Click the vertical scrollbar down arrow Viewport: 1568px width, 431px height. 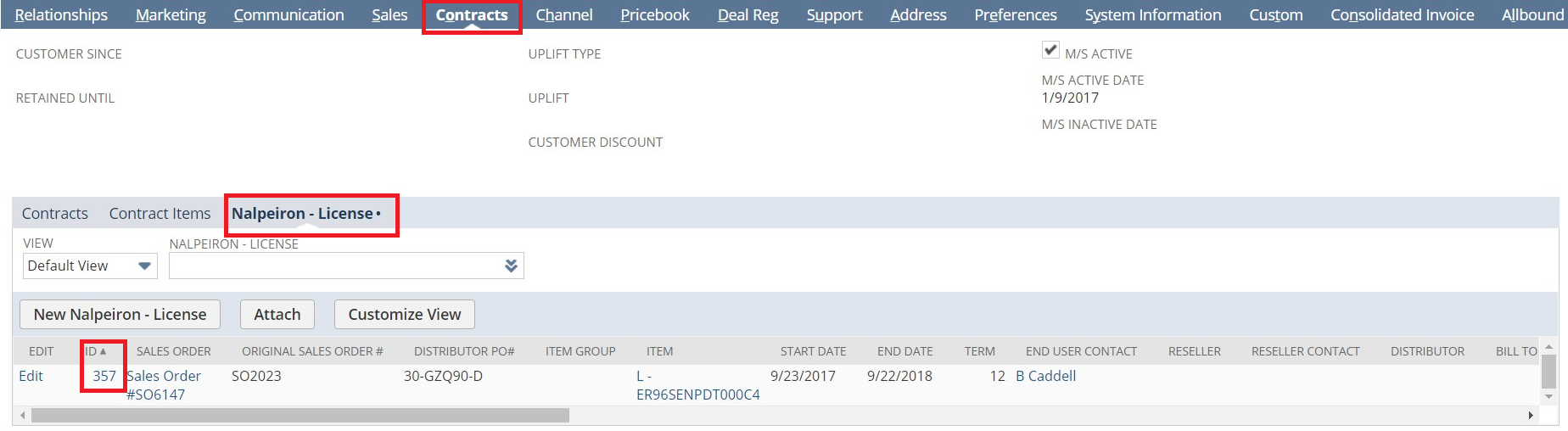tap(1548, 396)
